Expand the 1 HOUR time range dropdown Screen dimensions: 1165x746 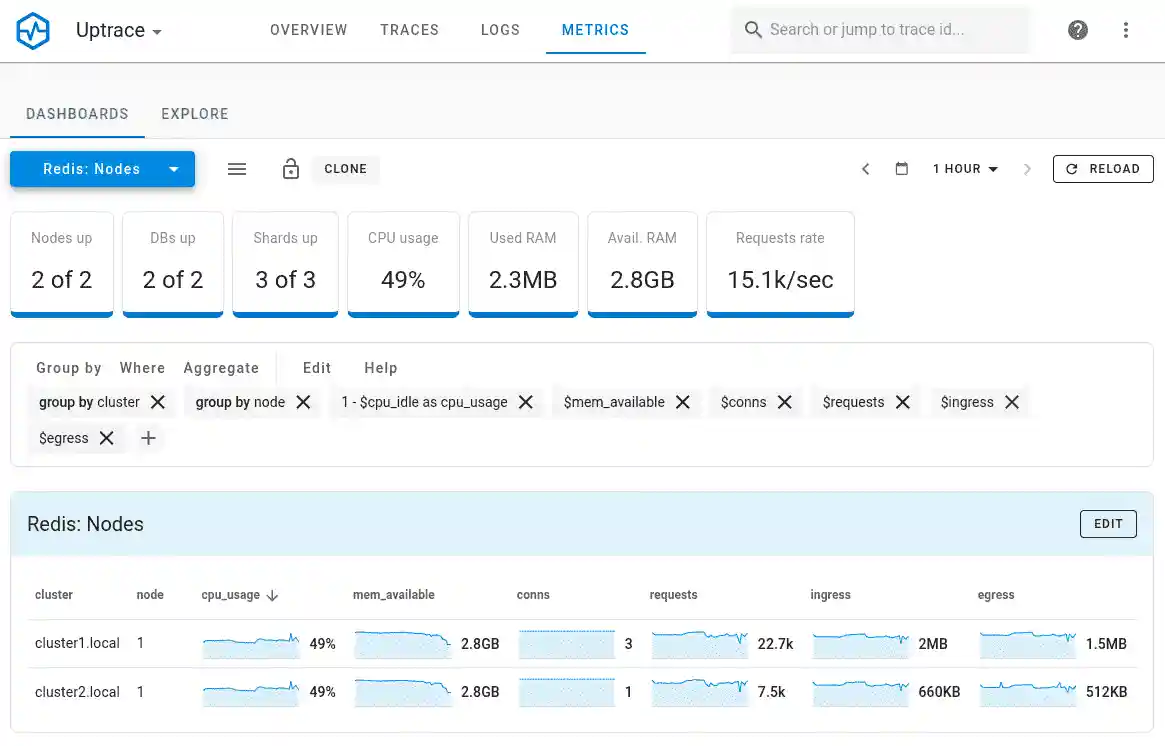[963, 169]
